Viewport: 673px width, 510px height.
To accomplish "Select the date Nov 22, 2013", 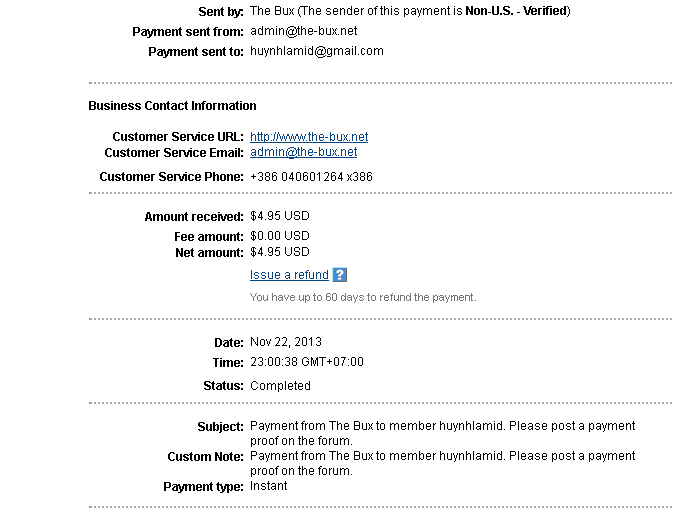I will pos(286,342).
